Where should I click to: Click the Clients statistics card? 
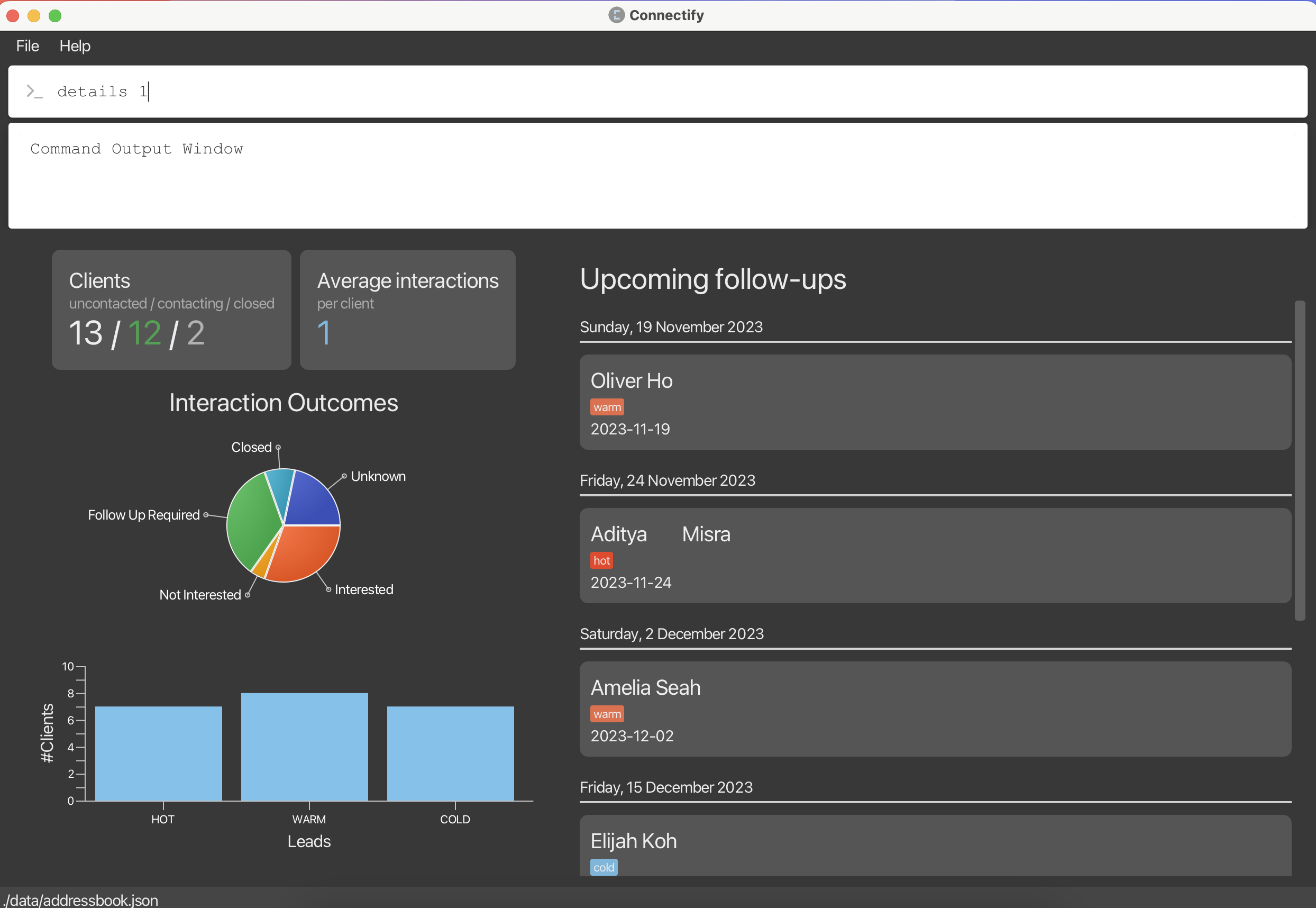[x=171, y=310]
